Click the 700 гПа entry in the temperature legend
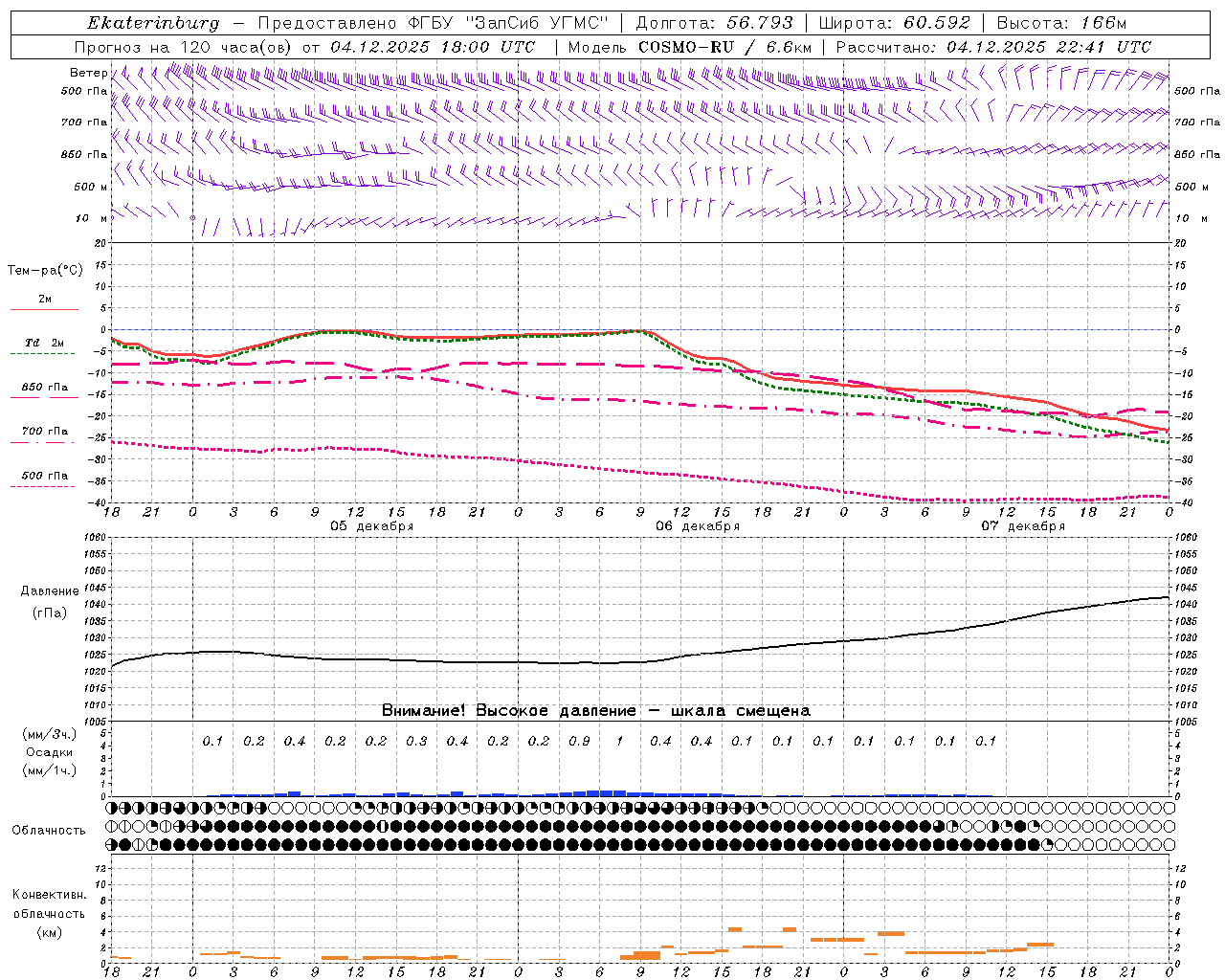The image size is (1225, 980). coord(45,432)
